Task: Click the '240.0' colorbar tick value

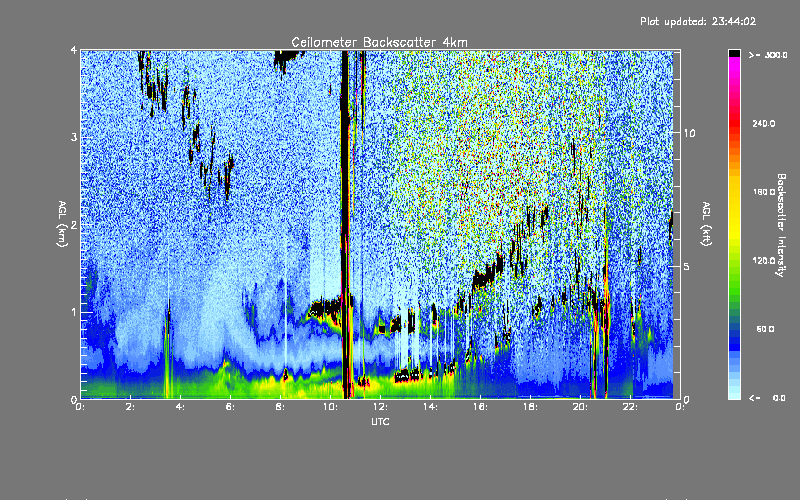Action: click(x=764, y=123)
